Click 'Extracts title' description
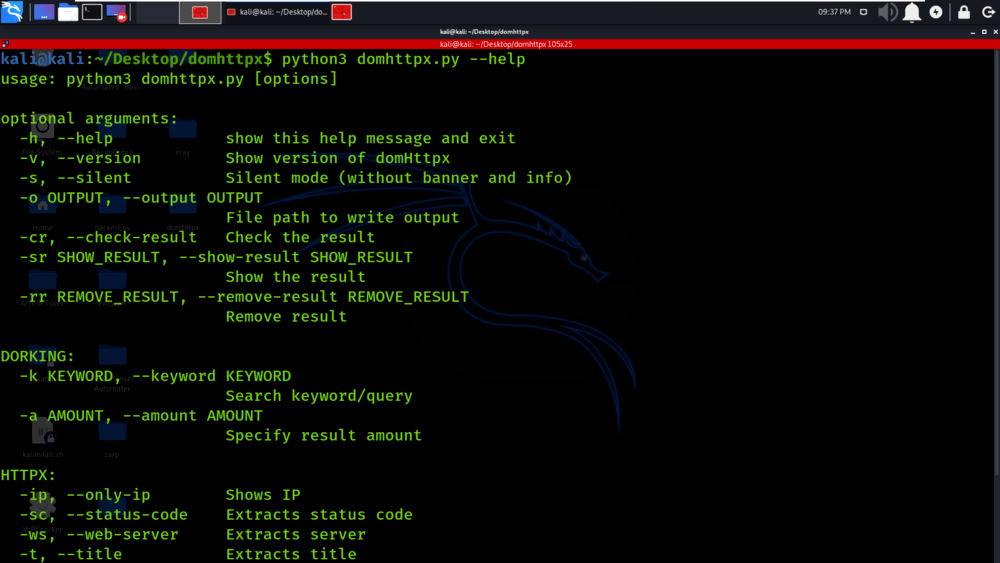 pyautogui.click(x=291, y=554)
